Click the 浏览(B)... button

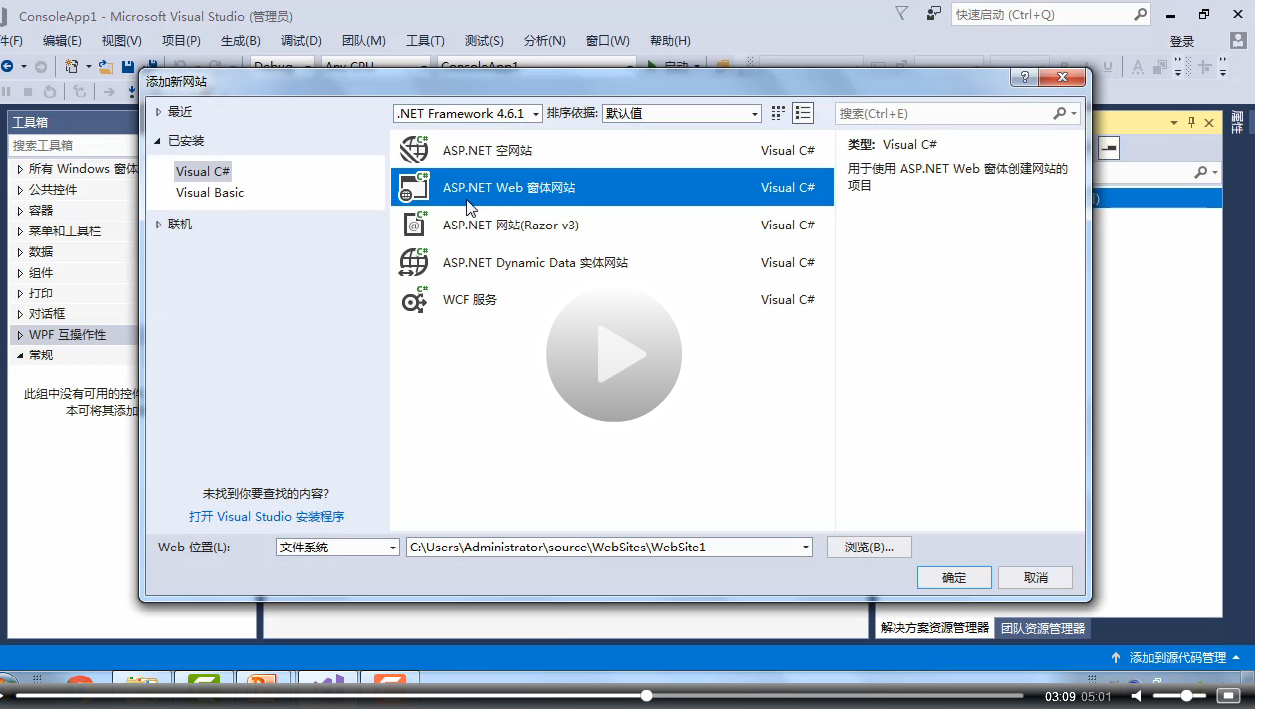point(869,547)
